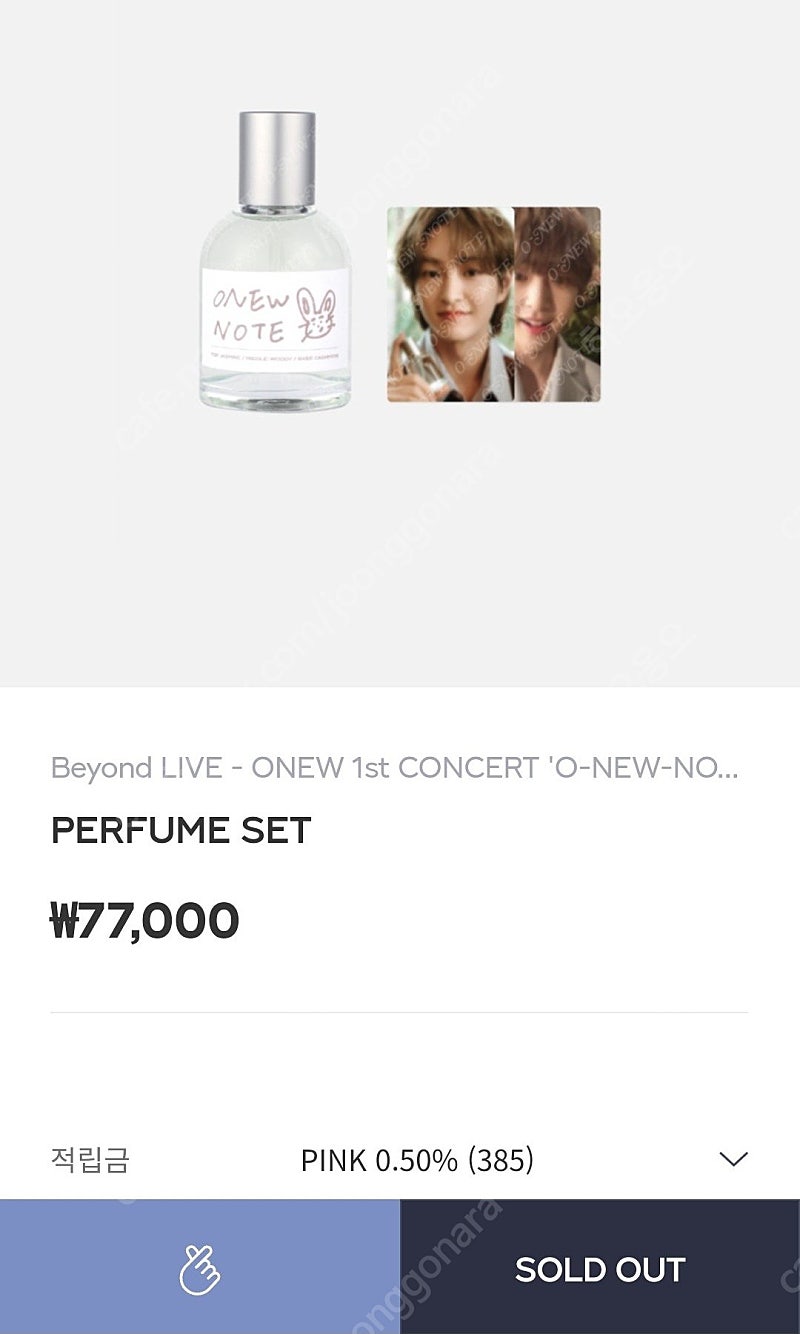Open the Beyond LIVE ONEW 1st CONCERT link
The image size is (800, 1334).
point(395,768)
